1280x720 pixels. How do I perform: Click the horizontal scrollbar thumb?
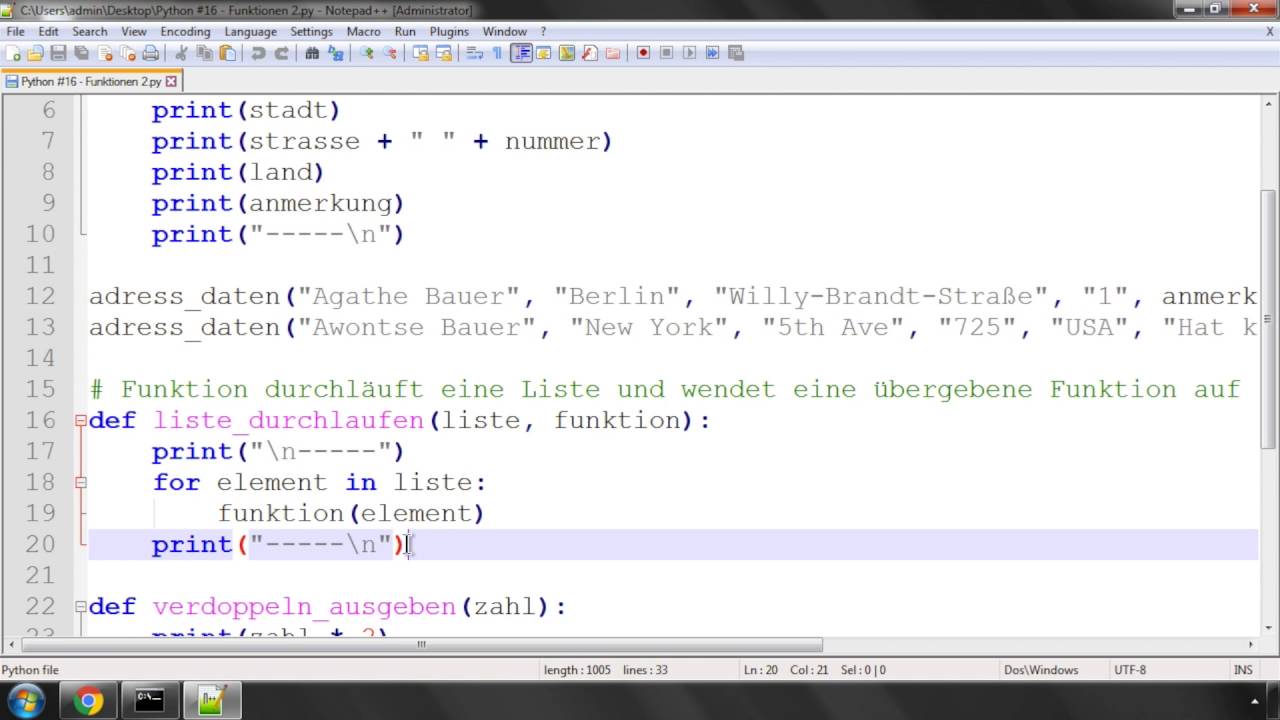pos(420,645)
